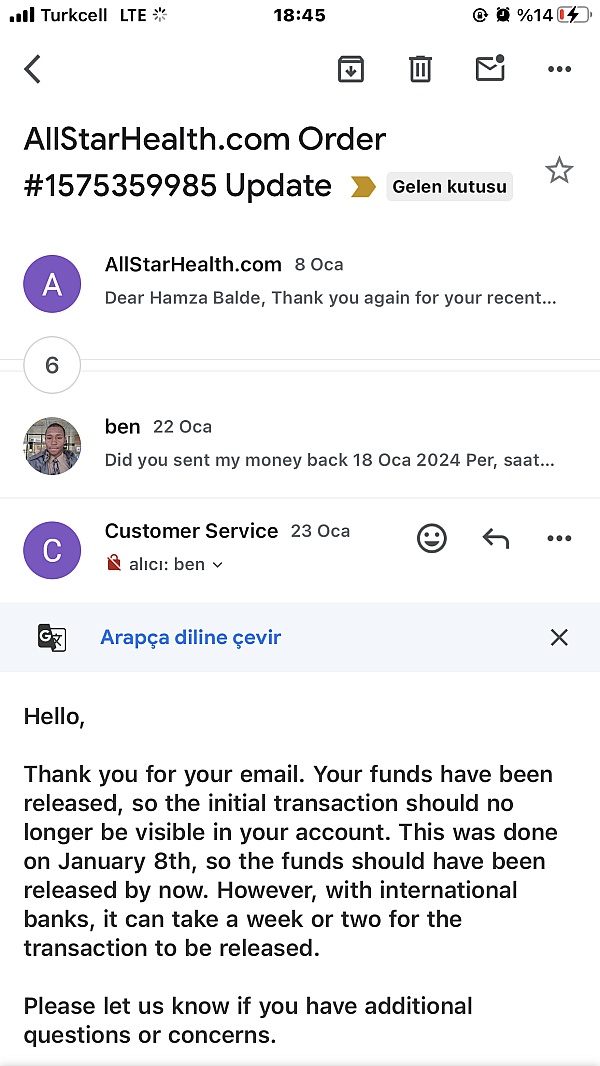The width and height of the screenshot is (600, 1066).
Task: Open more options for Customer Service message
Action: click(559, 539)
